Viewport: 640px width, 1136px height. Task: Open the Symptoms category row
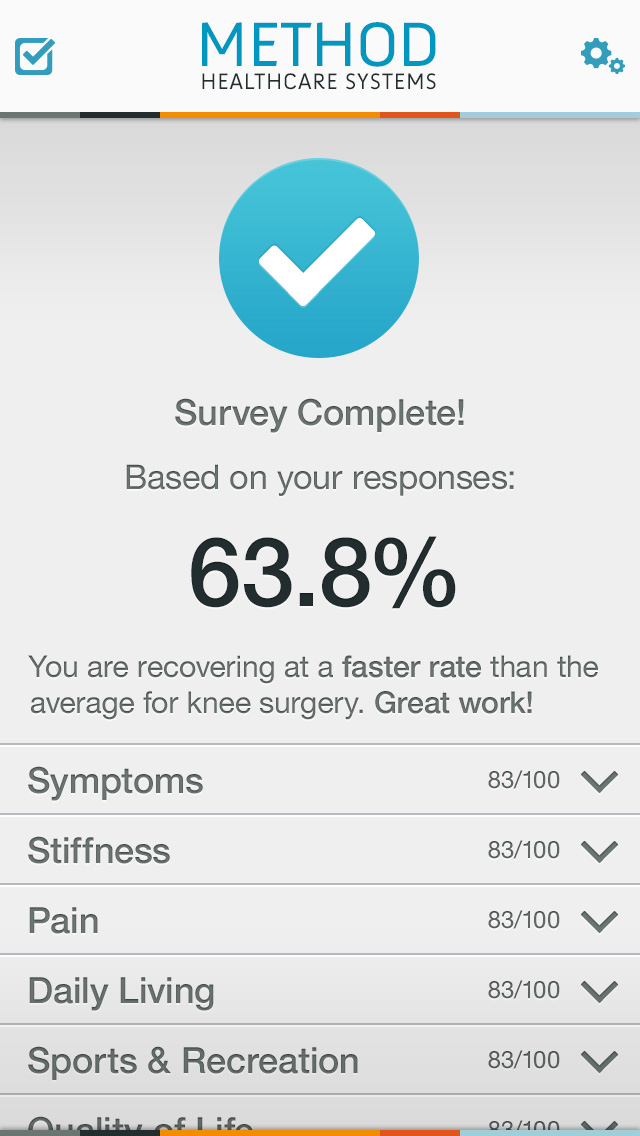[x=320, y=780]
